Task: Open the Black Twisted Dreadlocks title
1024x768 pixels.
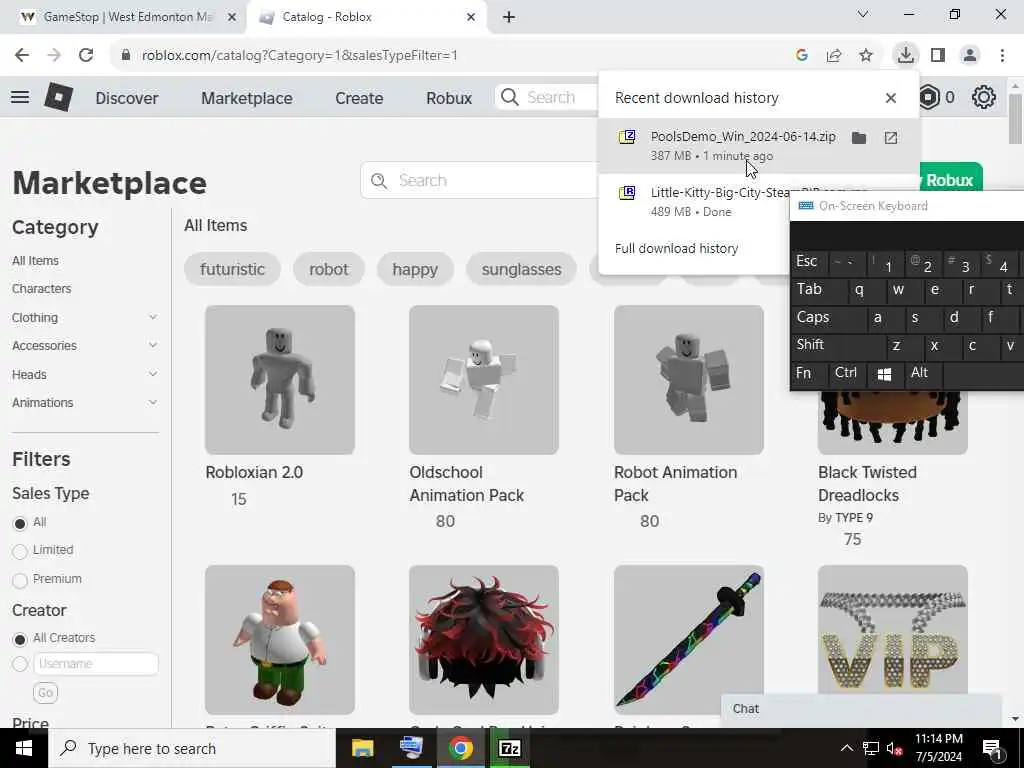Action: [x=867, y=483]
